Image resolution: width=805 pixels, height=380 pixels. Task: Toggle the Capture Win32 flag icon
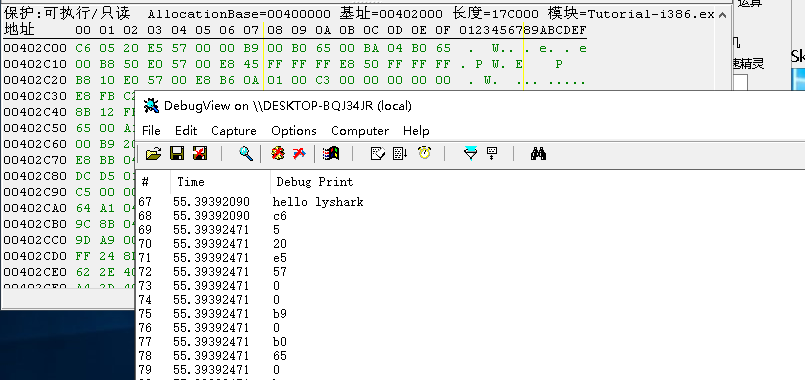[331, 154]
